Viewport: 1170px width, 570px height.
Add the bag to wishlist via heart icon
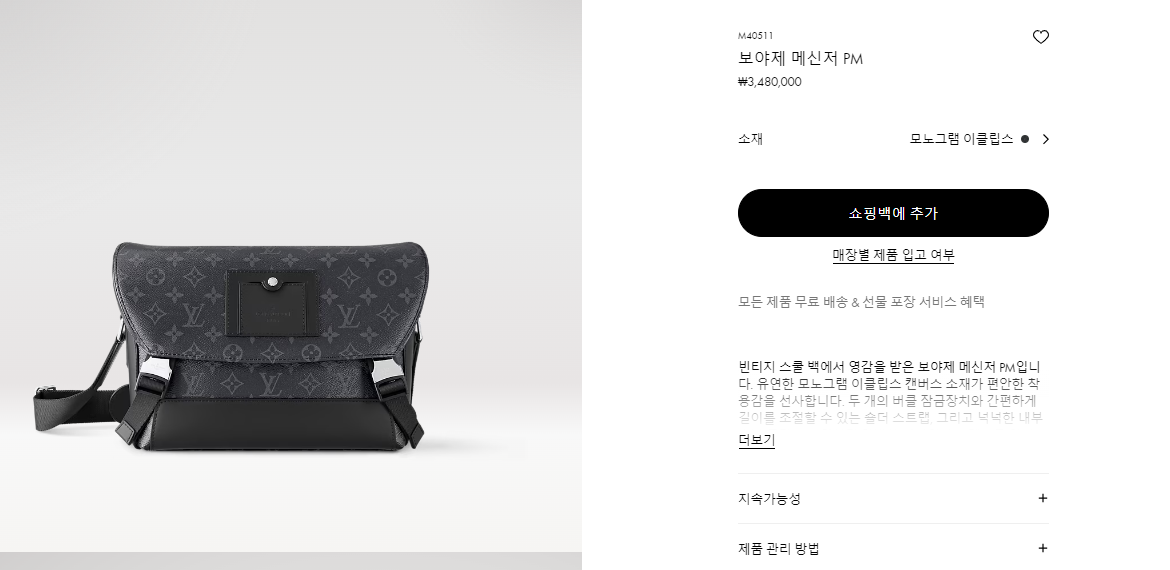[x=1040, y=37]
